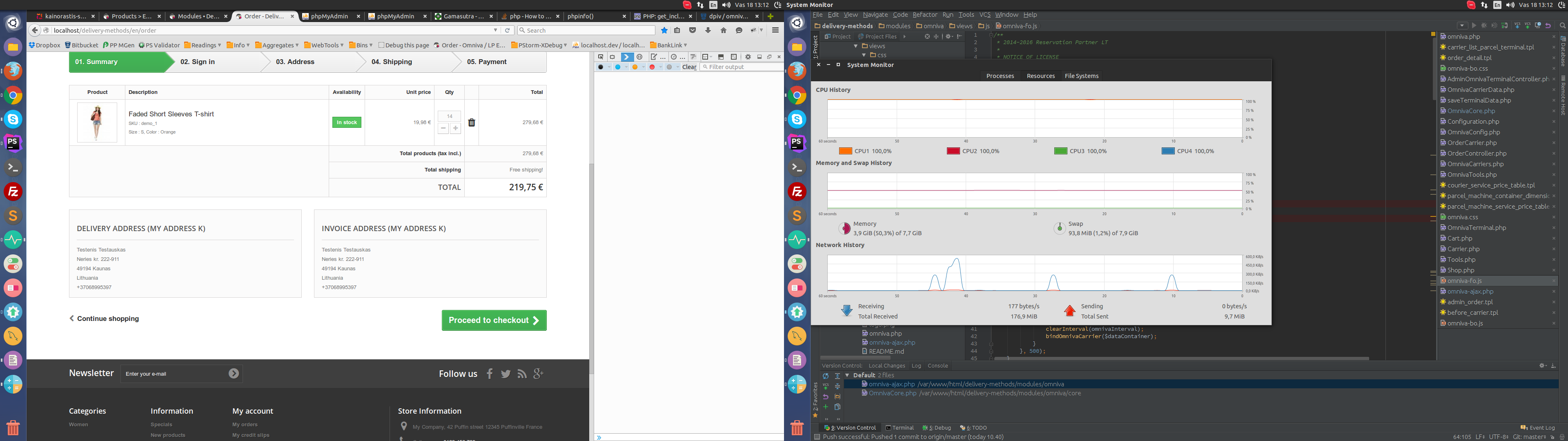Open PhpStorm run configuration dropdown
The height and width of the screenshot is (441, 1568).
point(1462,26)
